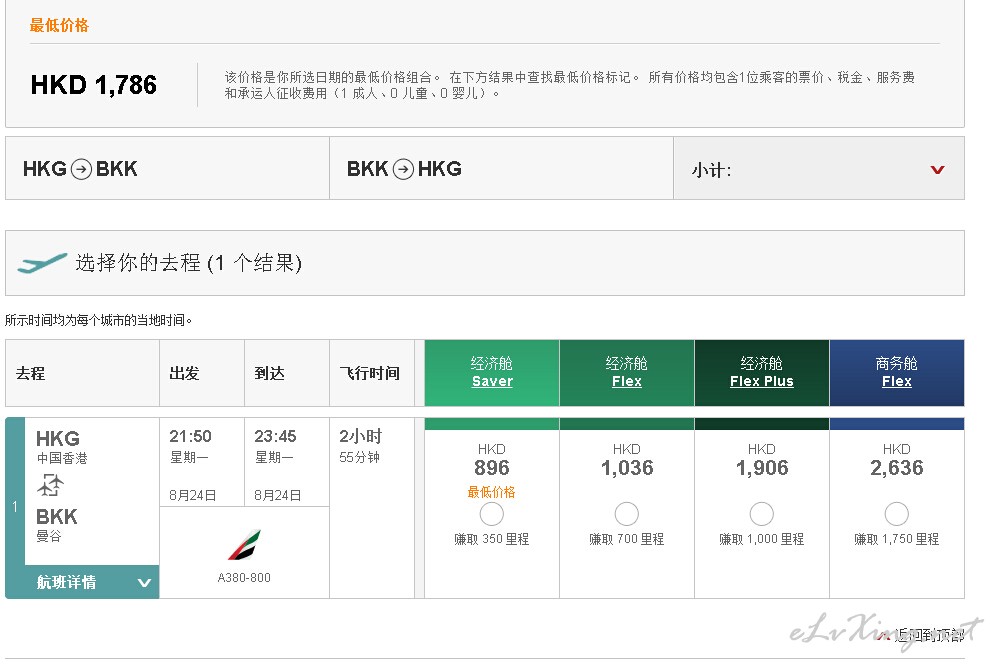Open the 经济舱 Flex Plus header link
The width and height of the screenshot is (994, 665).
762,381
